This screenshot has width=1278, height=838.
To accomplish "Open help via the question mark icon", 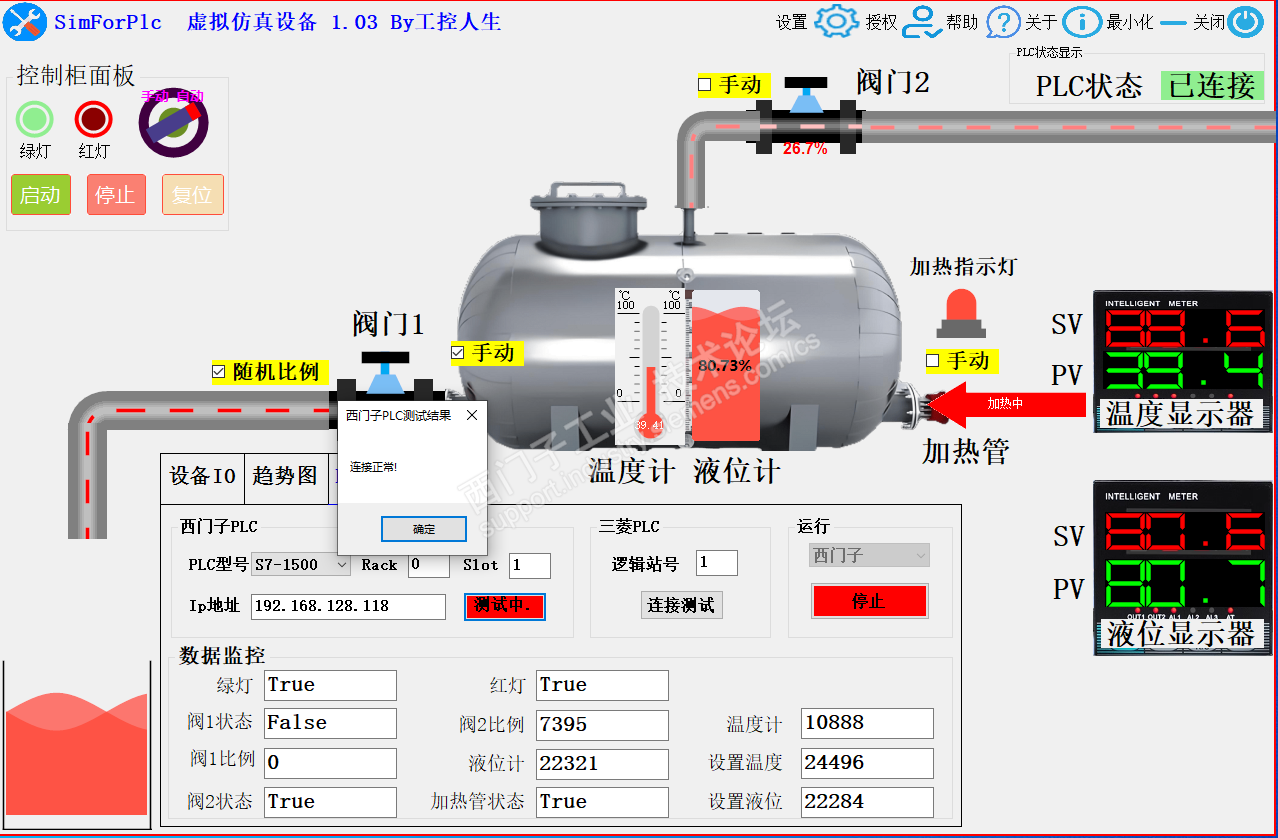I will tap(1003, 22).
